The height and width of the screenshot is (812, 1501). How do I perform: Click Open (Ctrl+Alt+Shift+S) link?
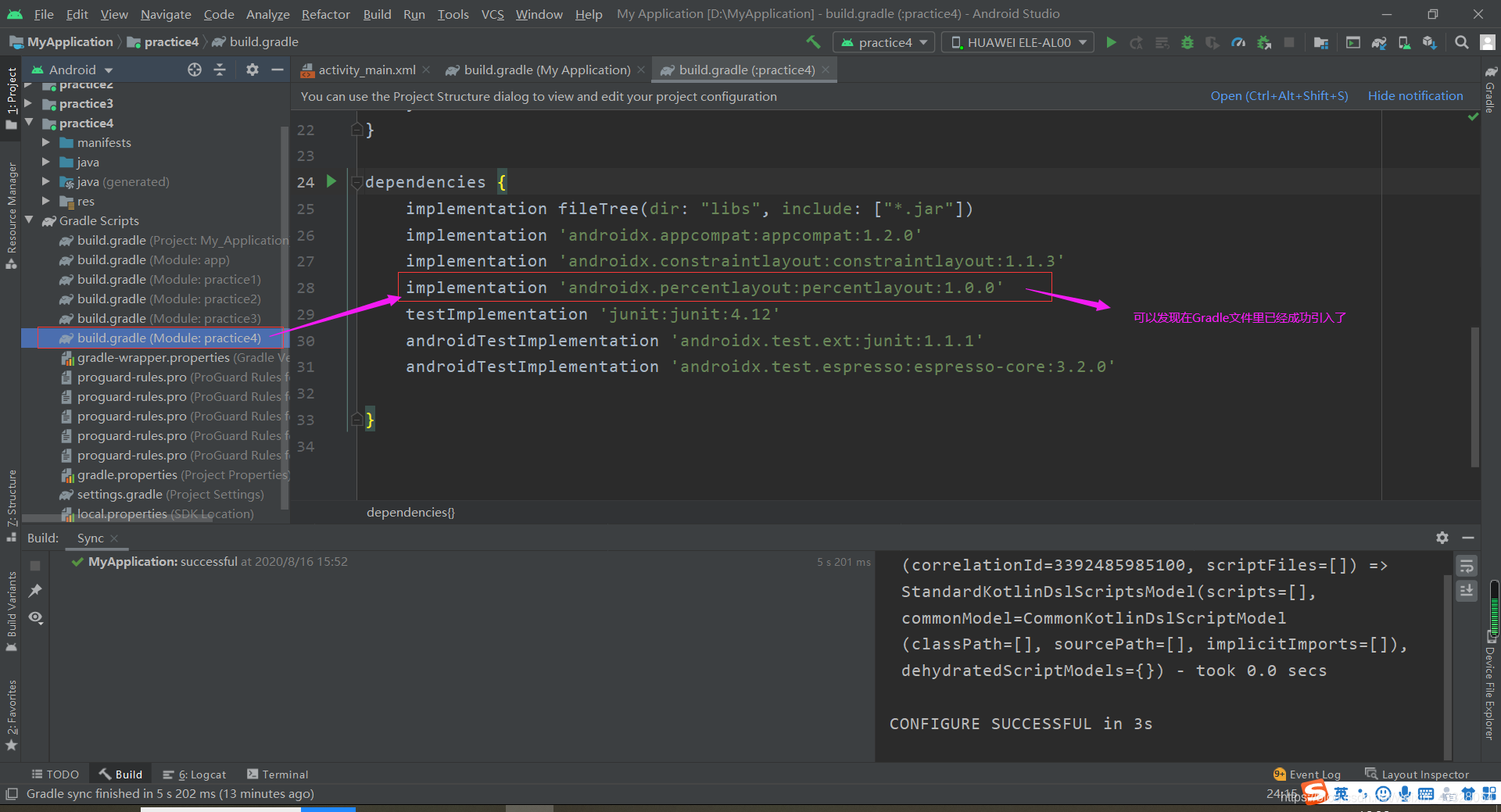coord(1279,95)
